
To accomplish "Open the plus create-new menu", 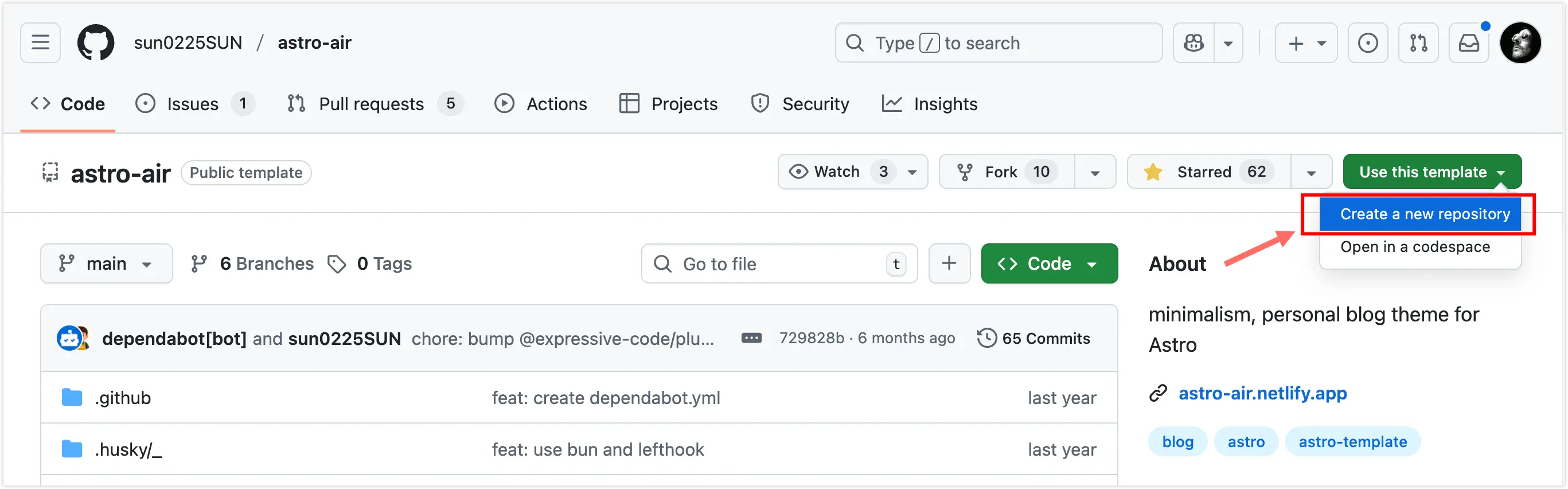I will click(x=1306, y=42).
